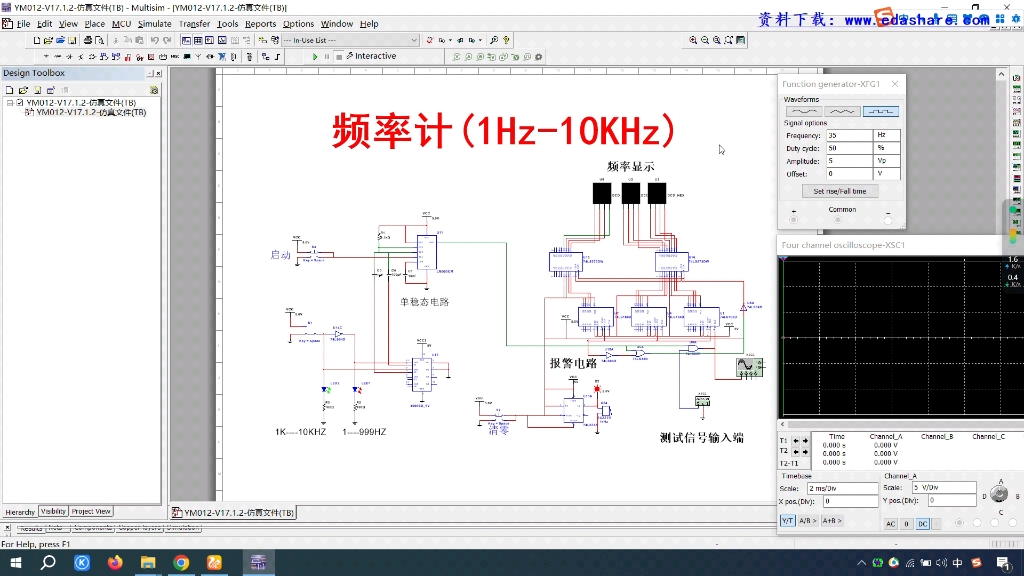Screen dimensions: 1024x576
Task: Move cursor T1 left on oscilloscope
Action: point(795,441)
